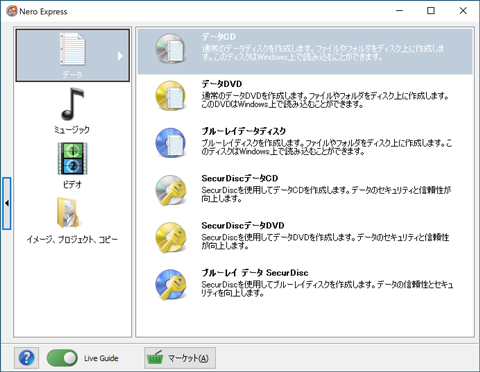Choose the データDVD title text
Image resolution: width=480 pixels, height=372 pixels.
(222, 84)
